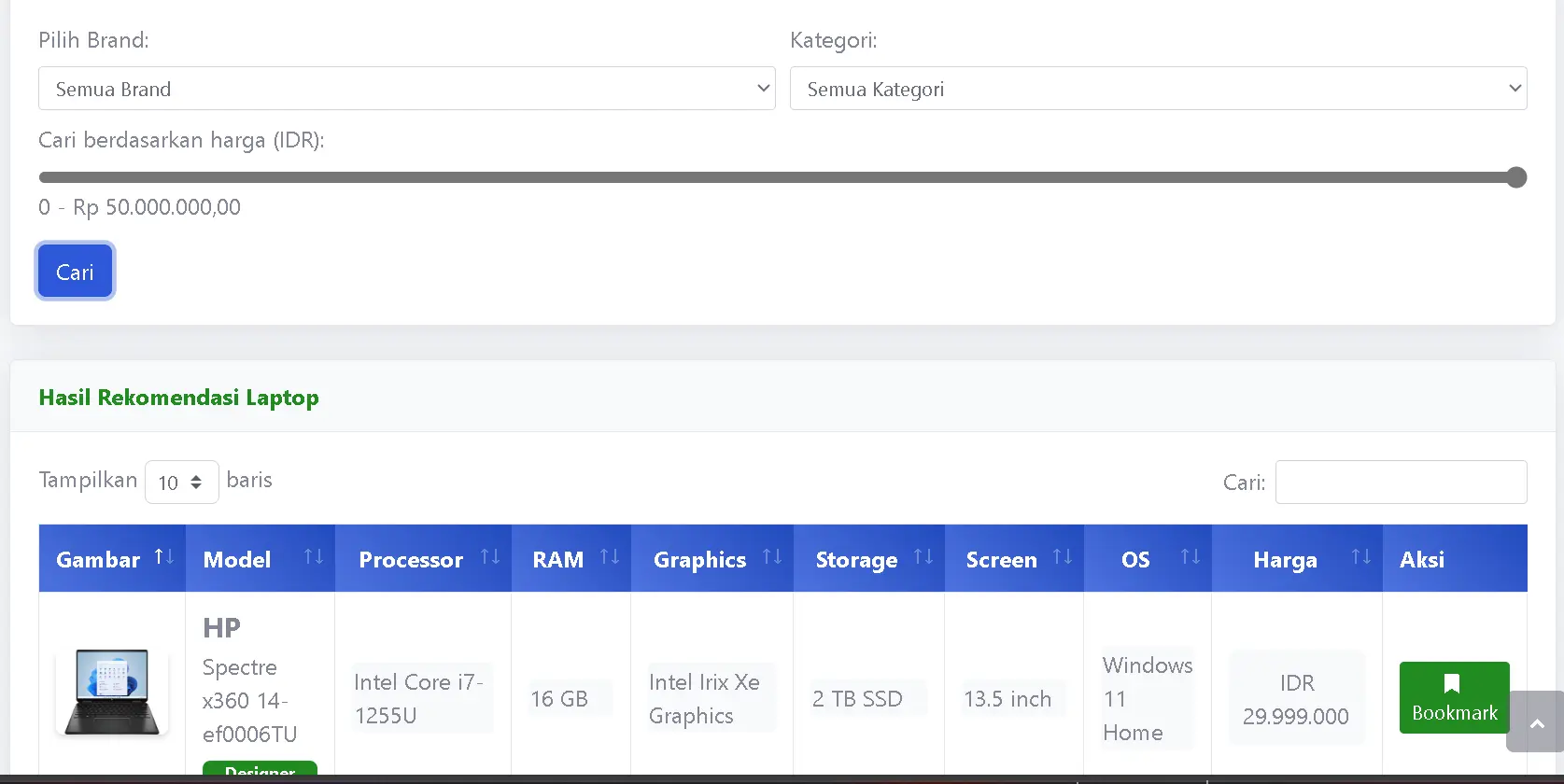Open the Semua Brand dropdown
The height and width of the screenshot is (784, 1564).
[x=406, y=89]
